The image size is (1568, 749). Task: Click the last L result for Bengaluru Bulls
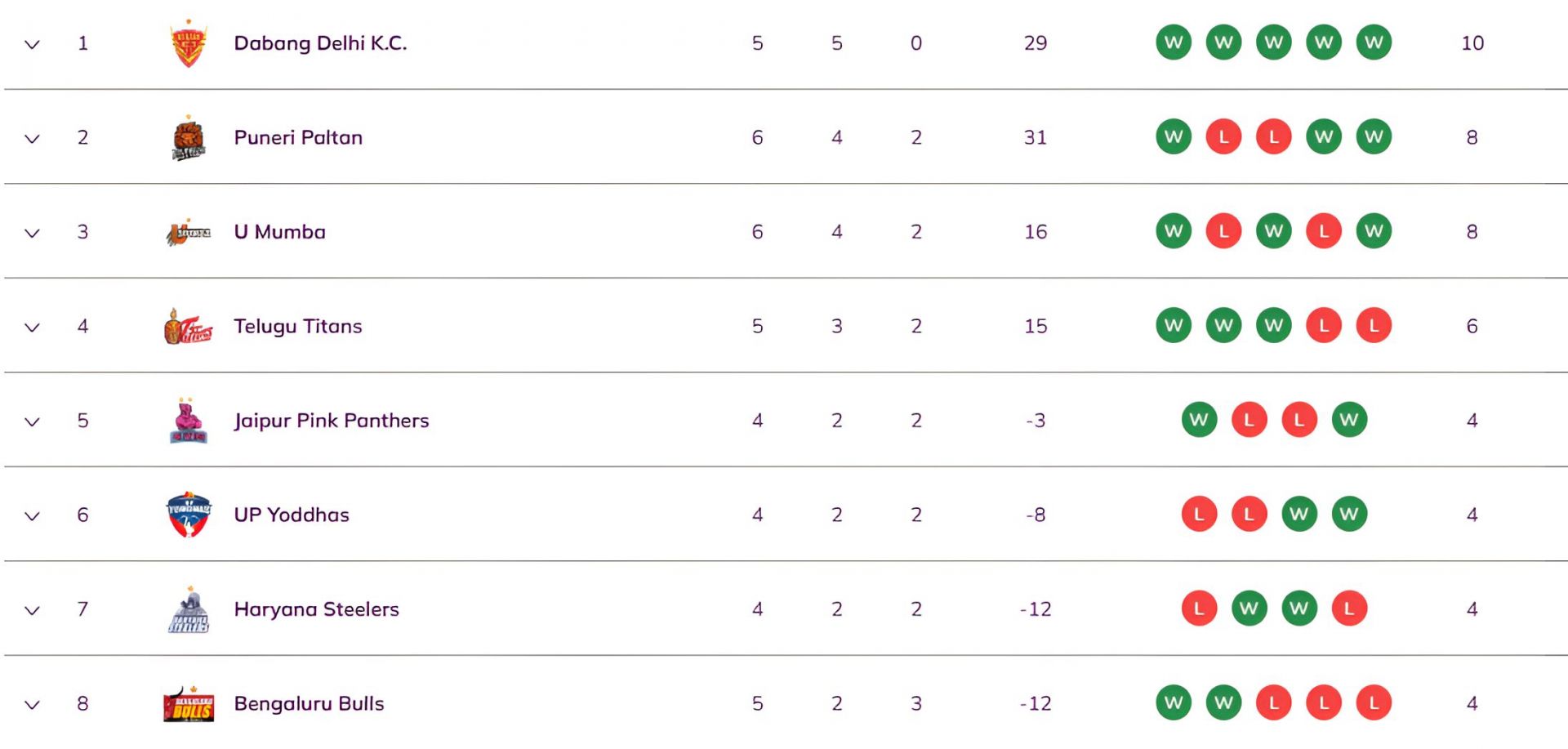pos(1374,701)
